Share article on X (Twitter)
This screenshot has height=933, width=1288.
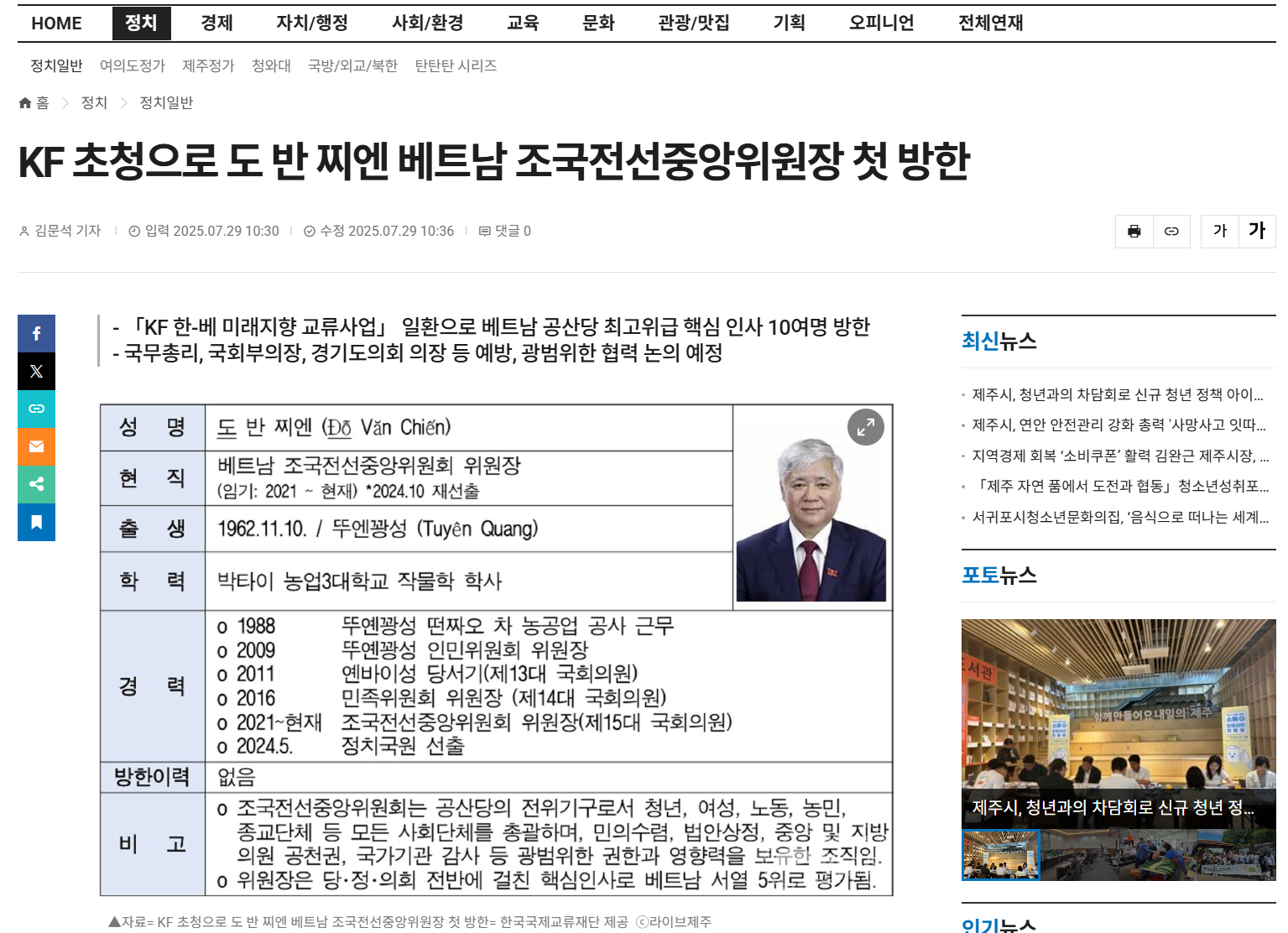pyautogui.click(x=36, y=371)
